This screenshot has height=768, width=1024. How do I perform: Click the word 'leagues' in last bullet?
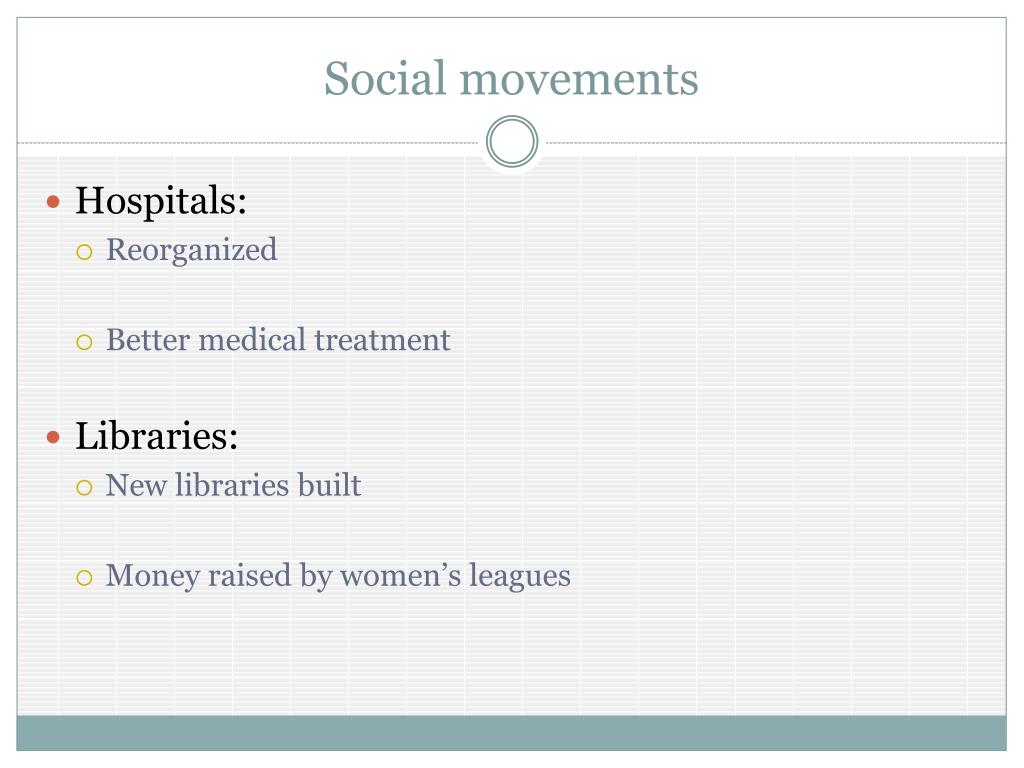(x=520, y=577)
